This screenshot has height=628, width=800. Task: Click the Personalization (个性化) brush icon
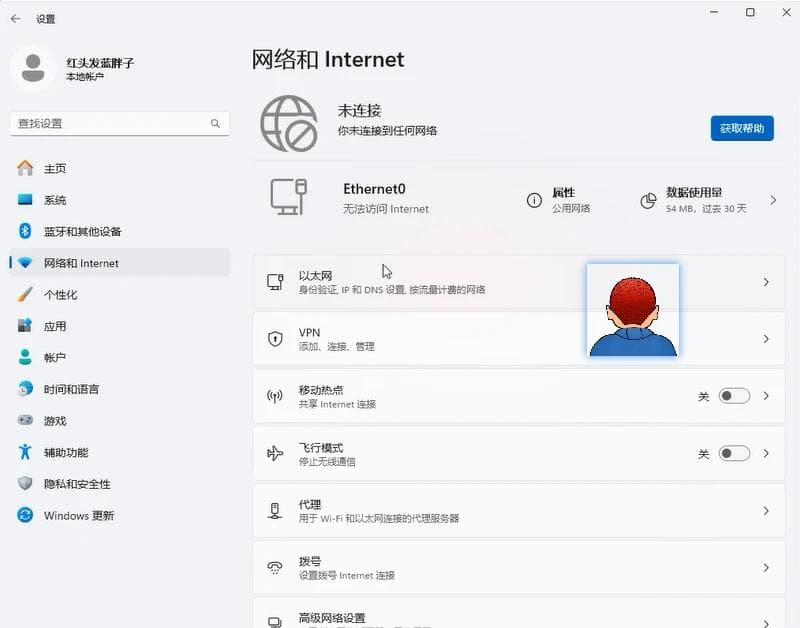tap(25, 294)
